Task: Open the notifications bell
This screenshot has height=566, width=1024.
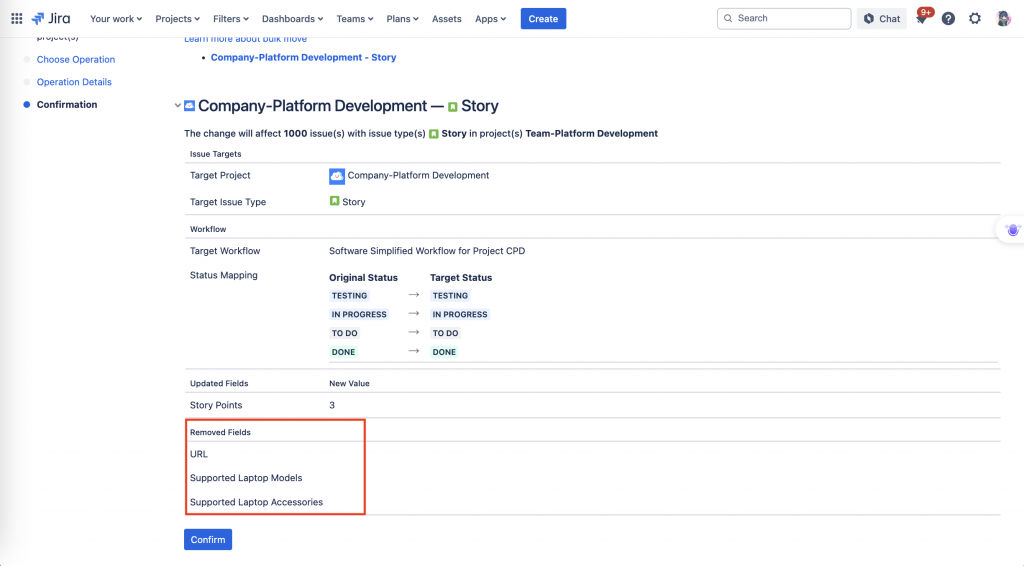Action: [x=921, y=19]
